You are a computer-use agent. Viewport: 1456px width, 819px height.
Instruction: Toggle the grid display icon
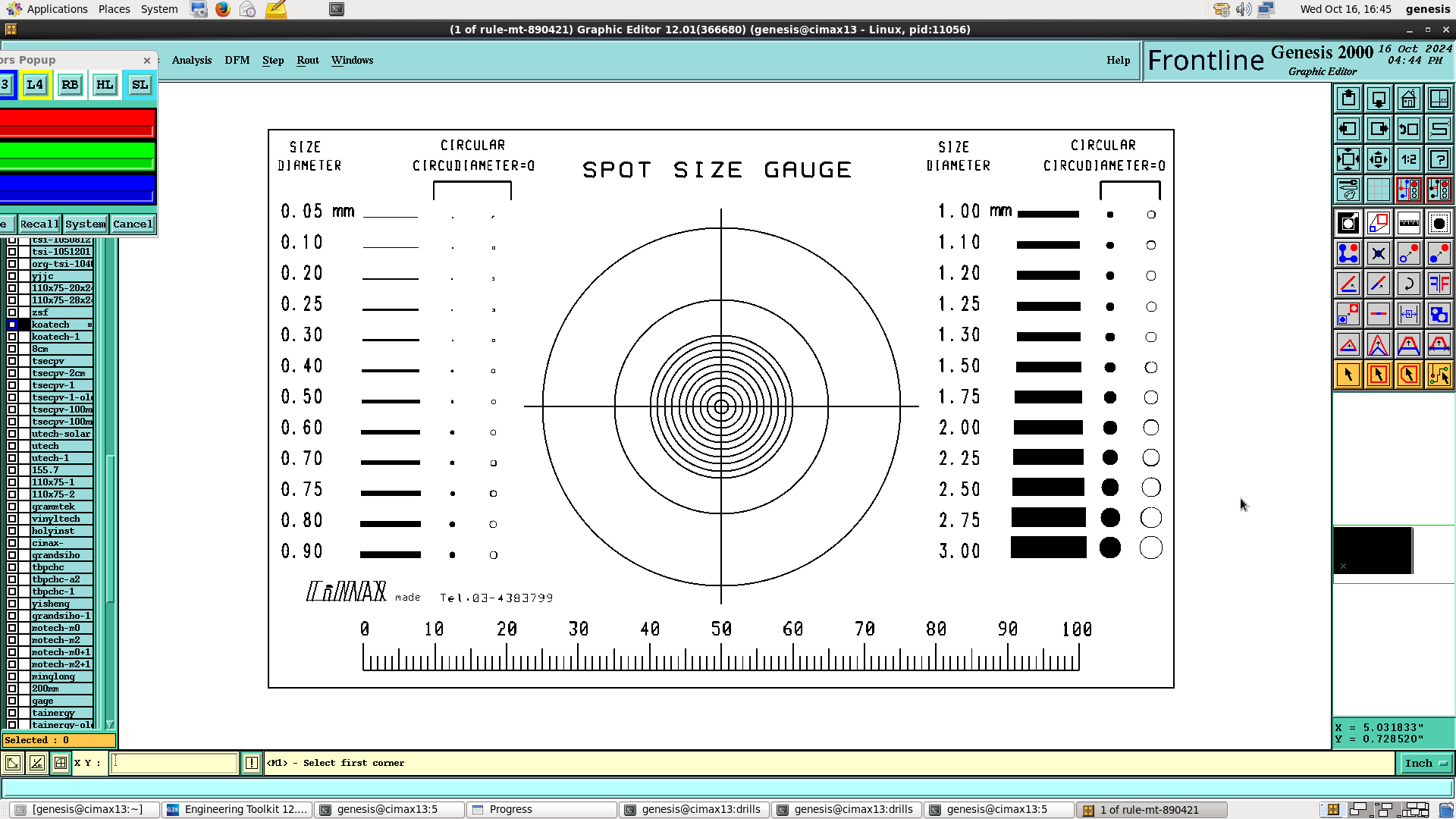point(1379,190)
